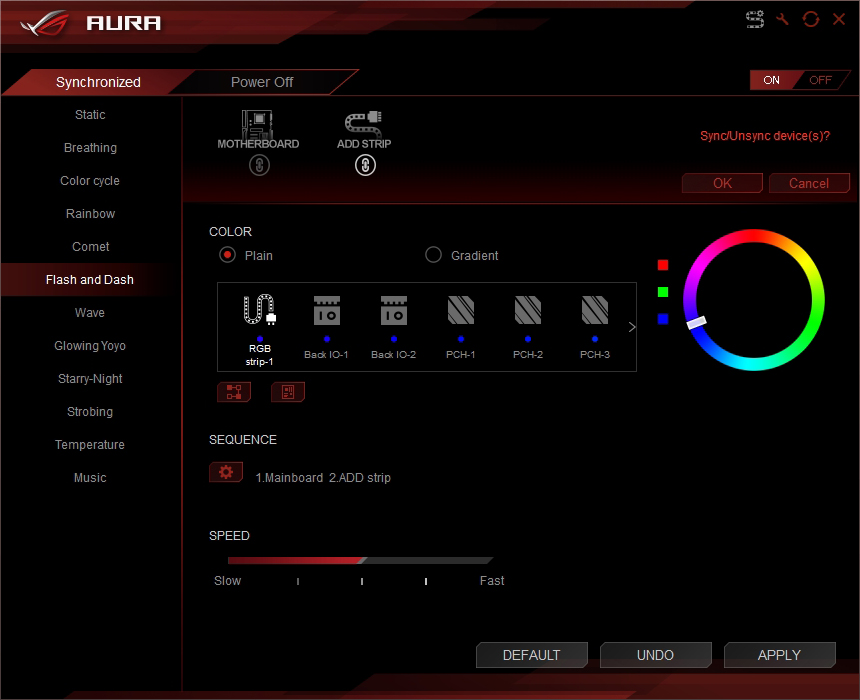Click the refresh icon in title bar
The height and width of the screenshot is (700, 860).
pos(811,20)
